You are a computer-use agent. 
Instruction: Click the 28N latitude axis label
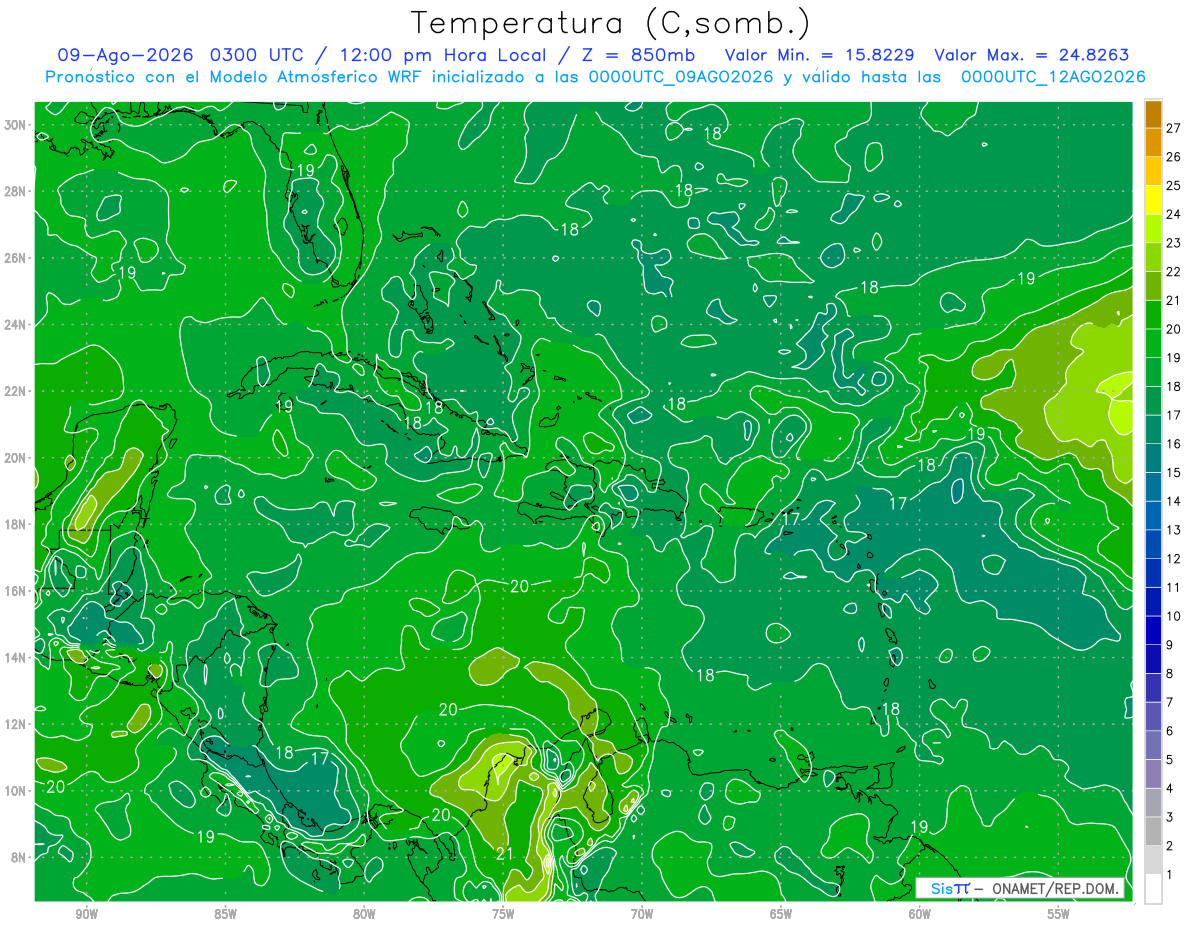pyautogui.click(x=14, y=191)
